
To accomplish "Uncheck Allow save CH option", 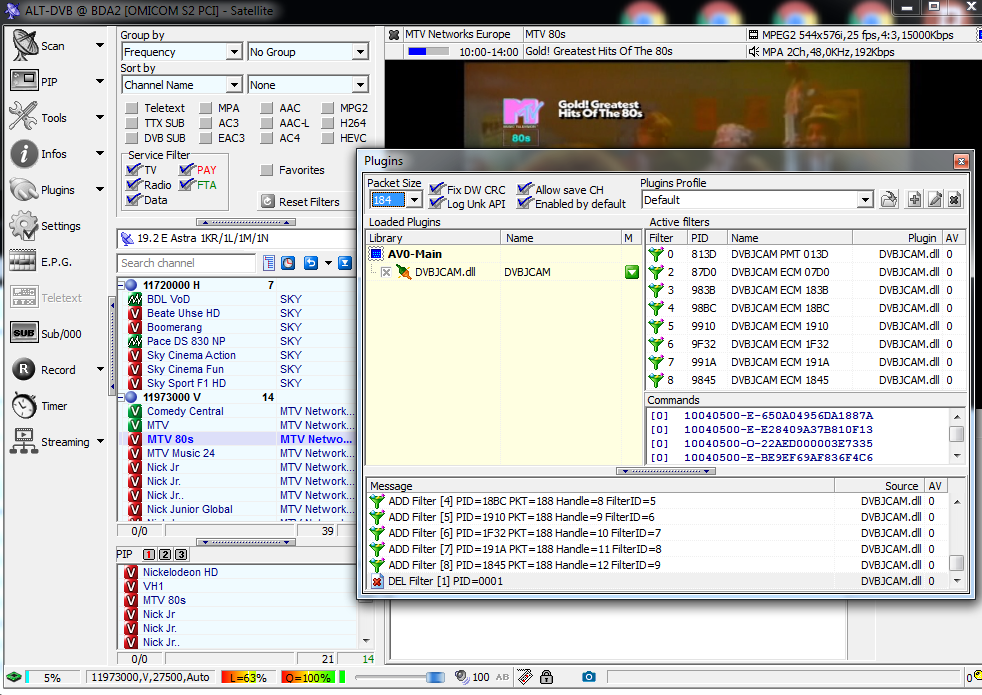I will pyautogui.click(x=525, y=188).
